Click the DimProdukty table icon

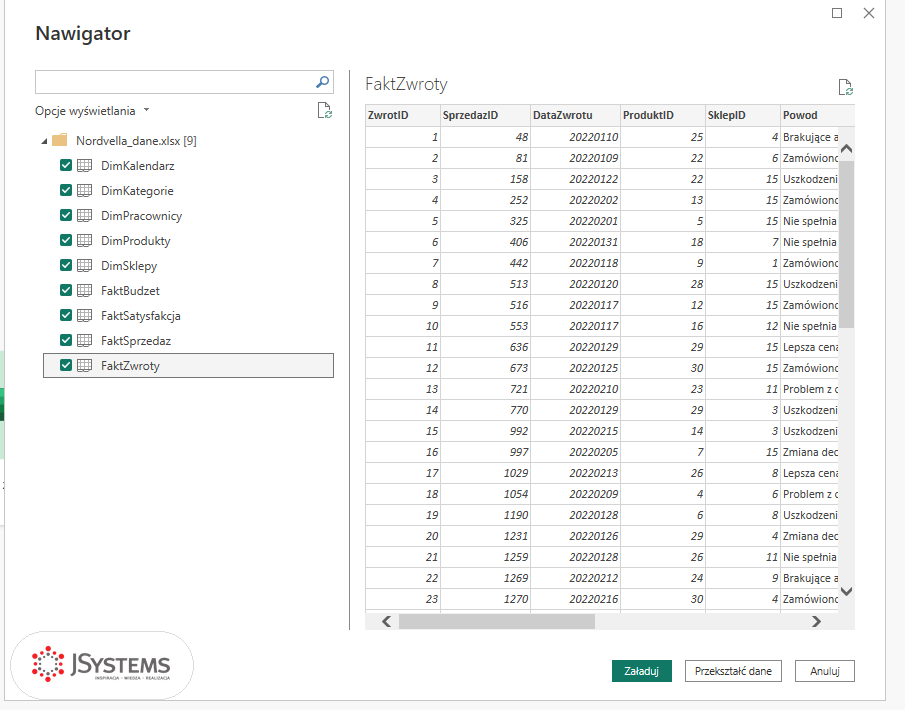[84, 240]
